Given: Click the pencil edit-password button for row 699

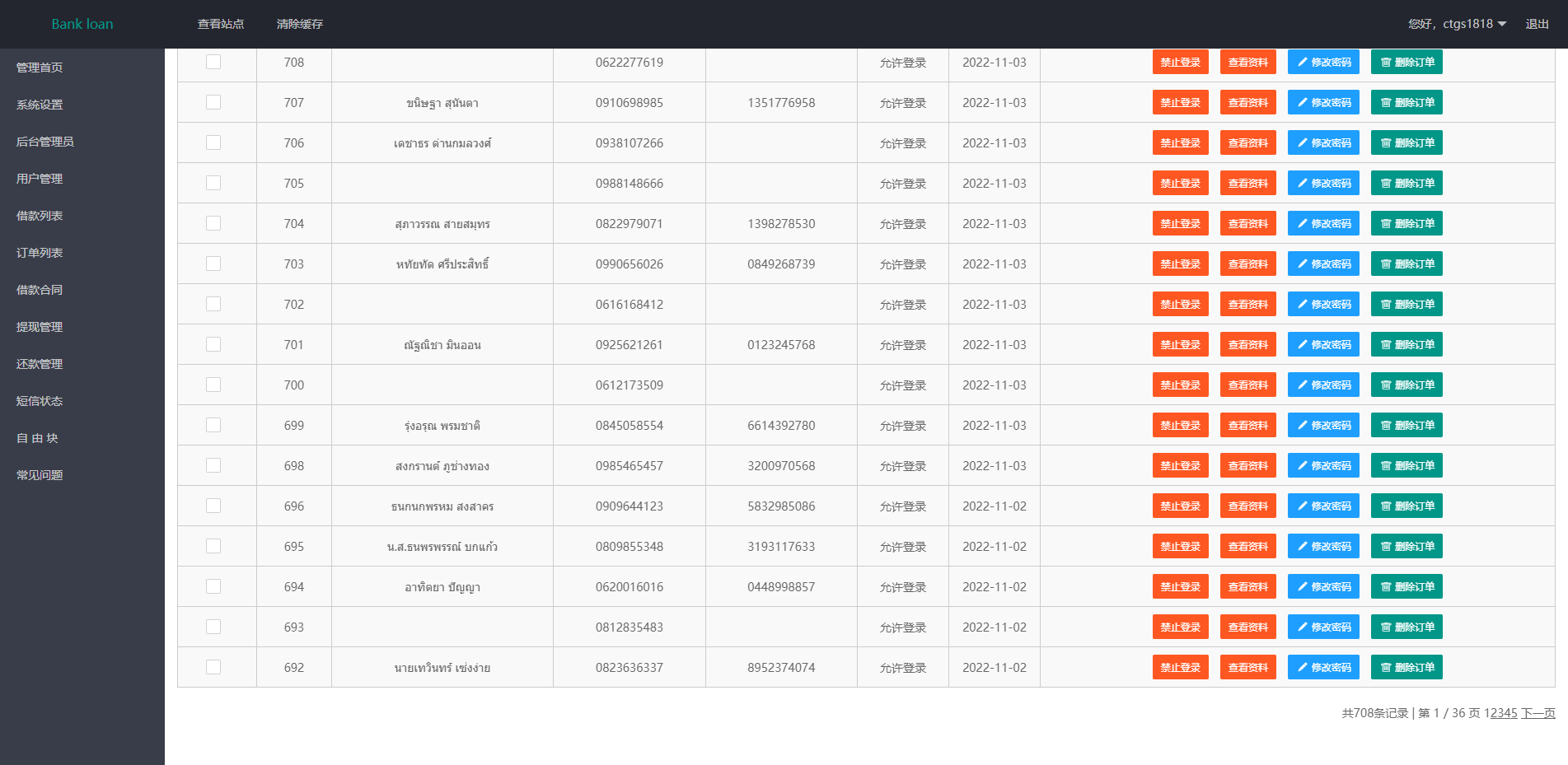Looking at the screenshot, I should [x=1323, y=426].
